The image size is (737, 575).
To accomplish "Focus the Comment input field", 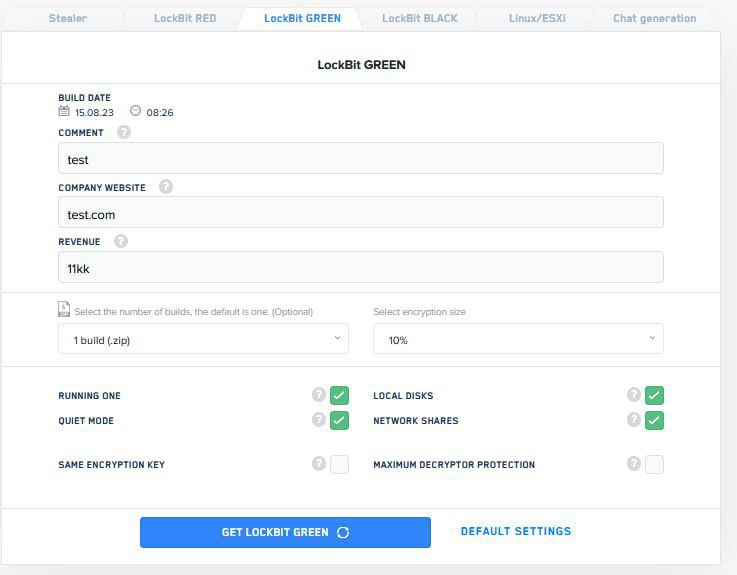I will tap(361, 158).
